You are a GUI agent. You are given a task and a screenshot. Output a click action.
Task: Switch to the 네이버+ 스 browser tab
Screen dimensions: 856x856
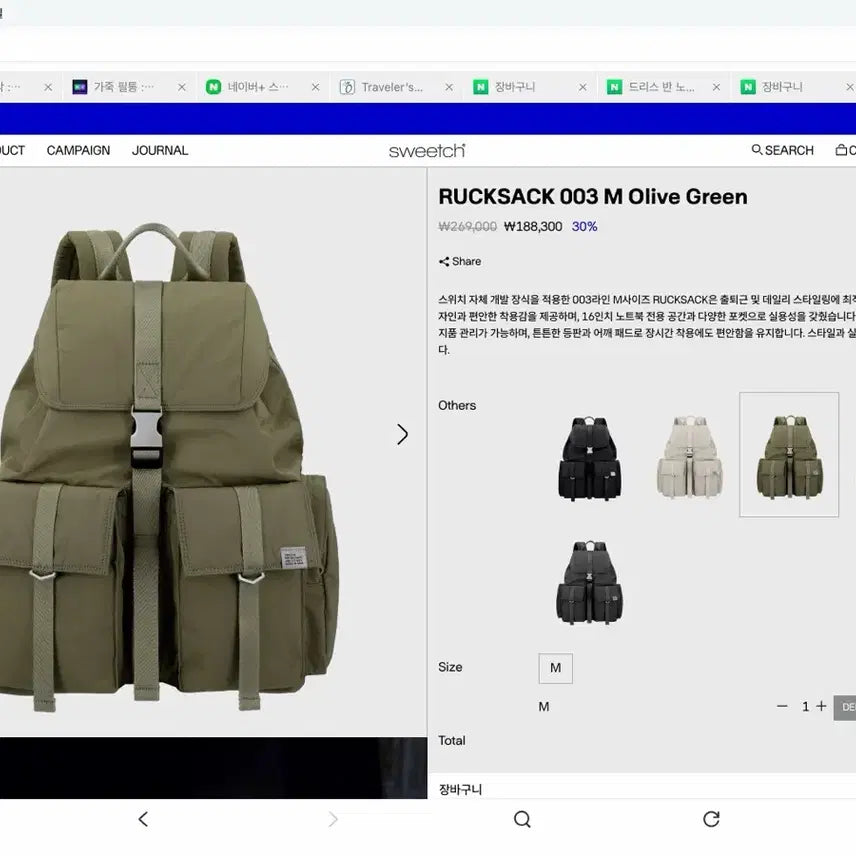click(263, 87)
